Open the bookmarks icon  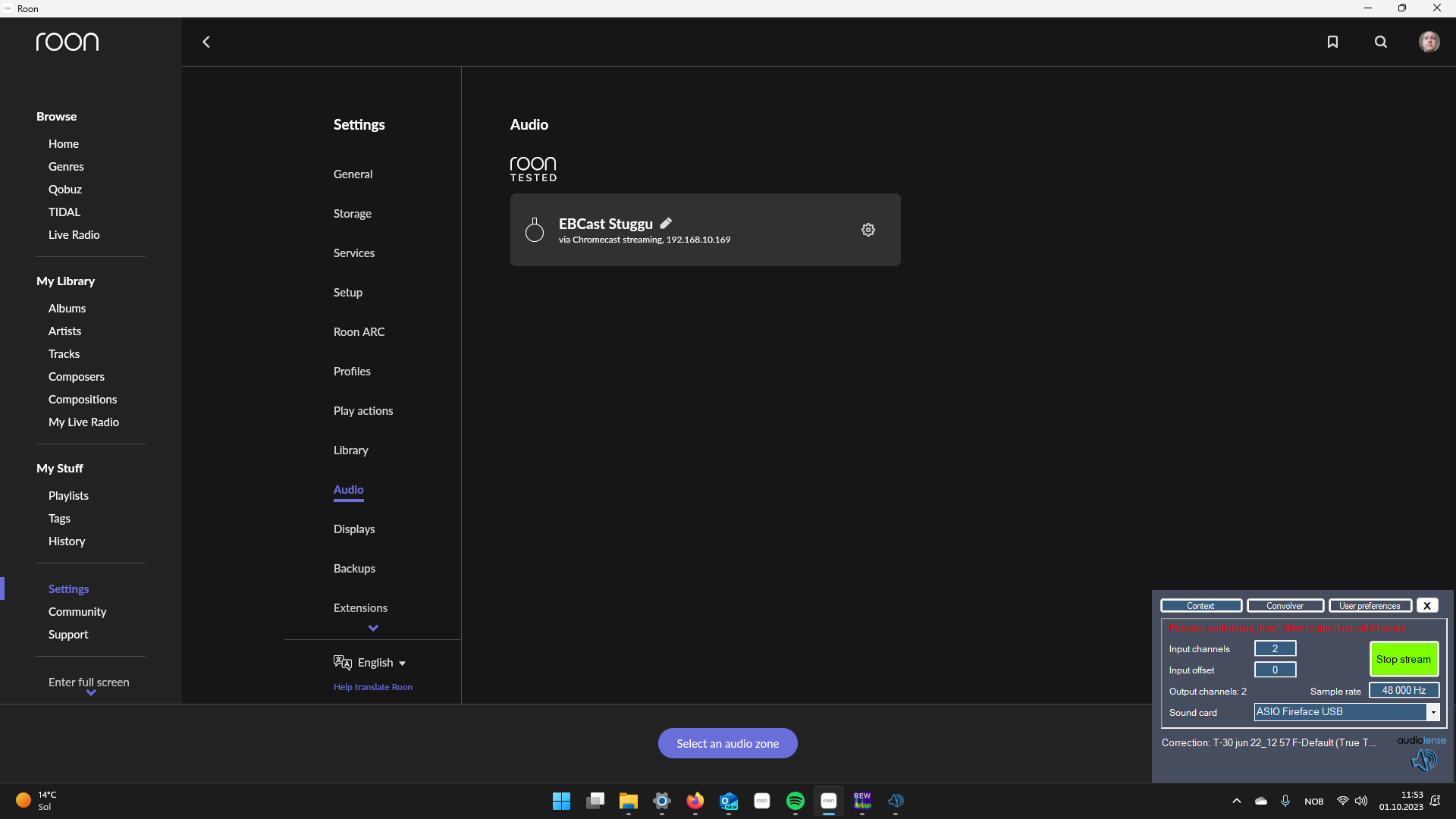coord(1332,42)
